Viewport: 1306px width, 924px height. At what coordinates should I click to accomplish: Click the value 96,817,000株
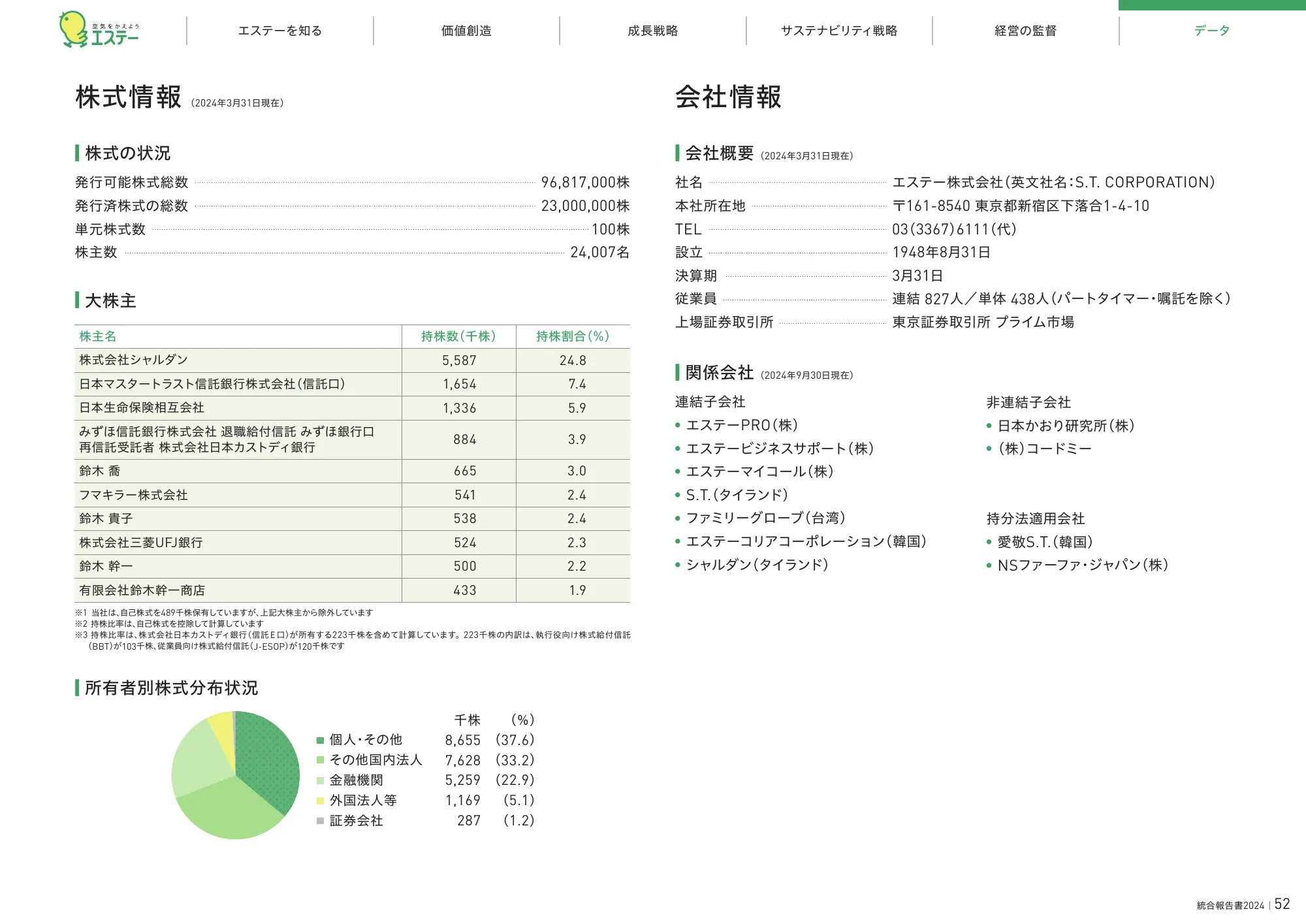[585, 182]
